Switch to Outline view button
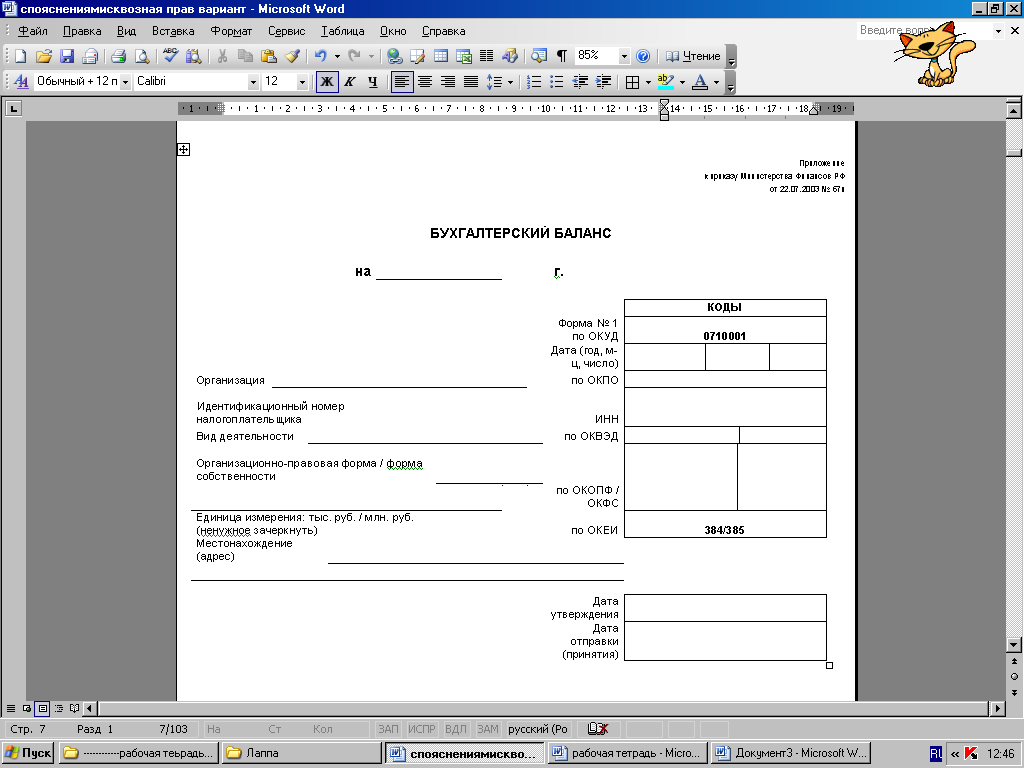The height and width of the screenshot is (768, 1024). click(58, 708)
